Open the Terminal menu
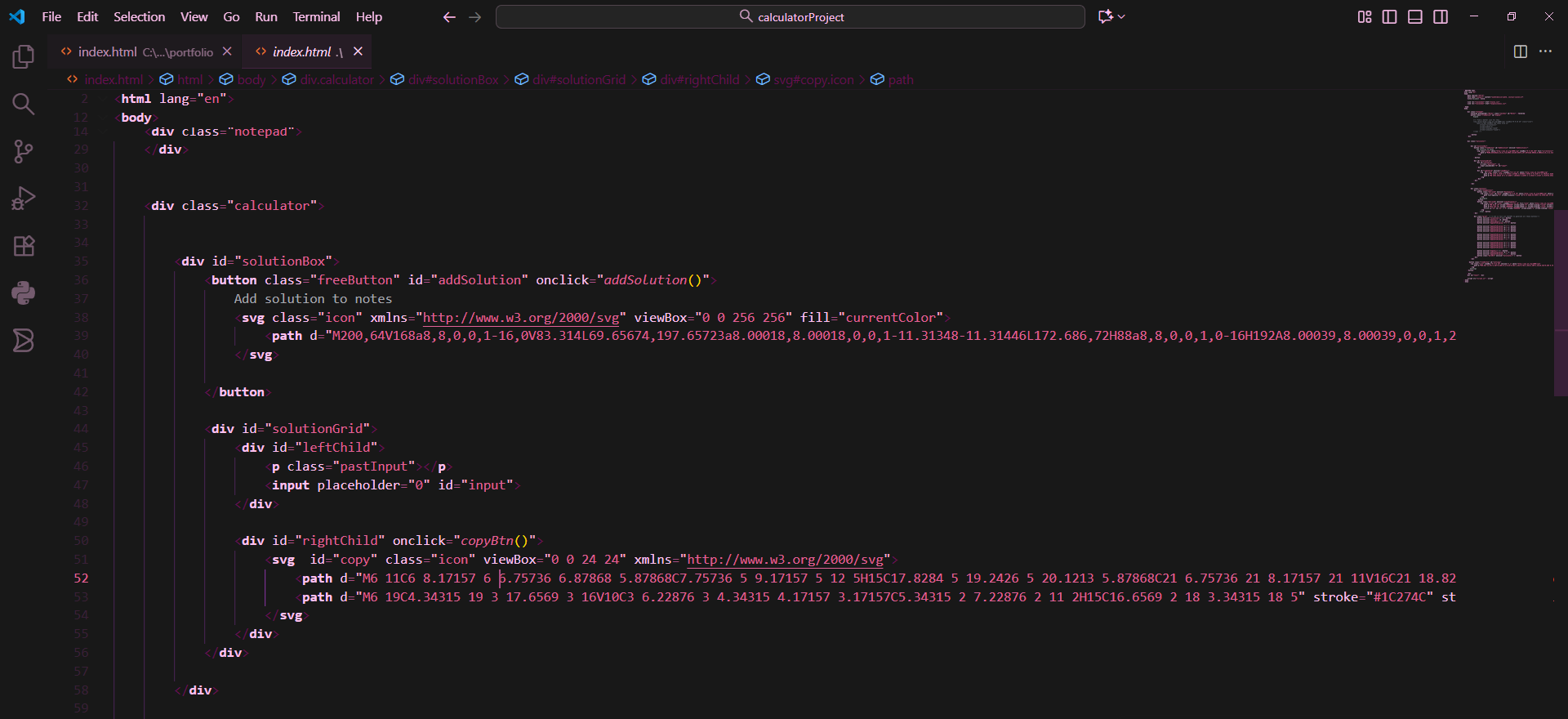The width and height of the screenshot is (1568, 719). (316, 17)
